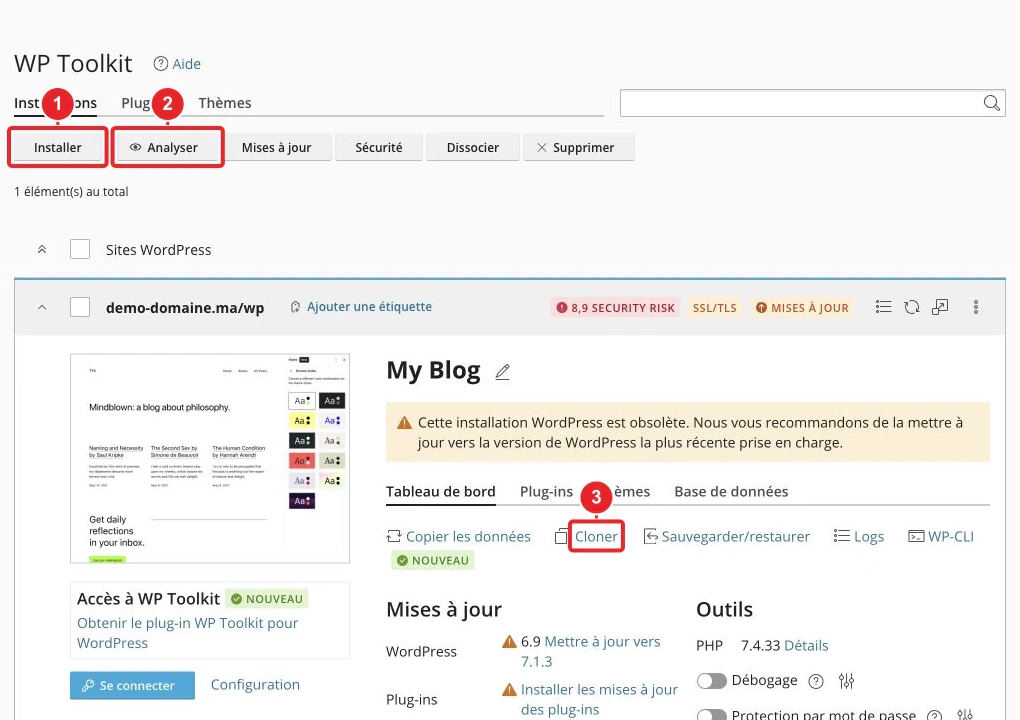Click the search magnifier icon
Viewport: 1020px width, 720px height.
coord(991,103)
